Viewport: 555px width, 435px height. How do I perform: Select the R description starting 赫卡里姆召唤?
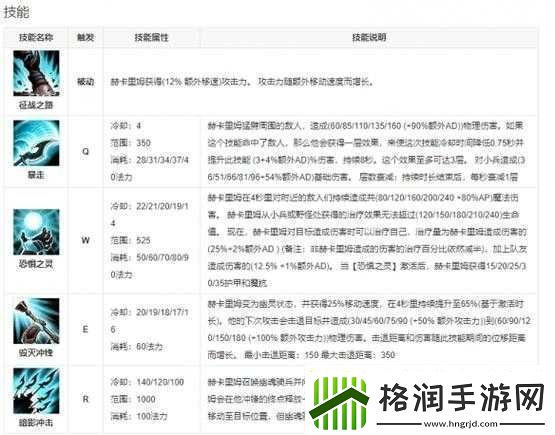(256, 399)
